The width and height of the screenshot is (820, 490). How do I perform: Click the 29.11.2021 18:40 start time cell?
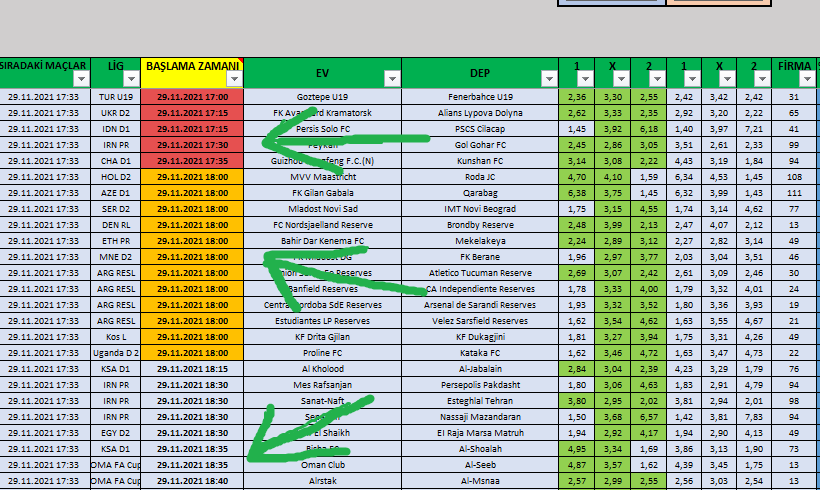pos(192,481)
